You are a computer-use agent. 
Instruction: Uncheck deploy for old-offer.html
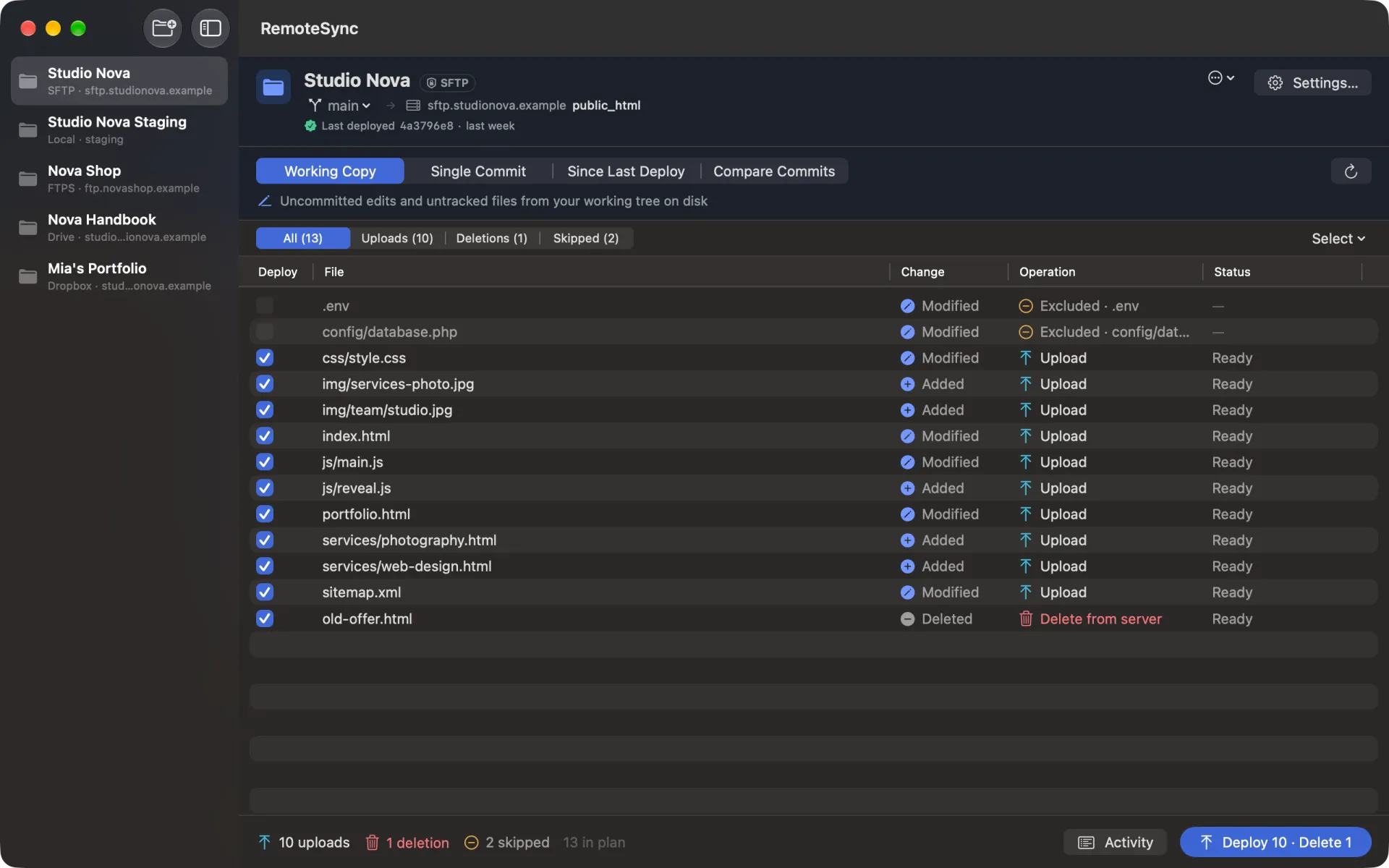pyautogui.click(x=265, y=619)
